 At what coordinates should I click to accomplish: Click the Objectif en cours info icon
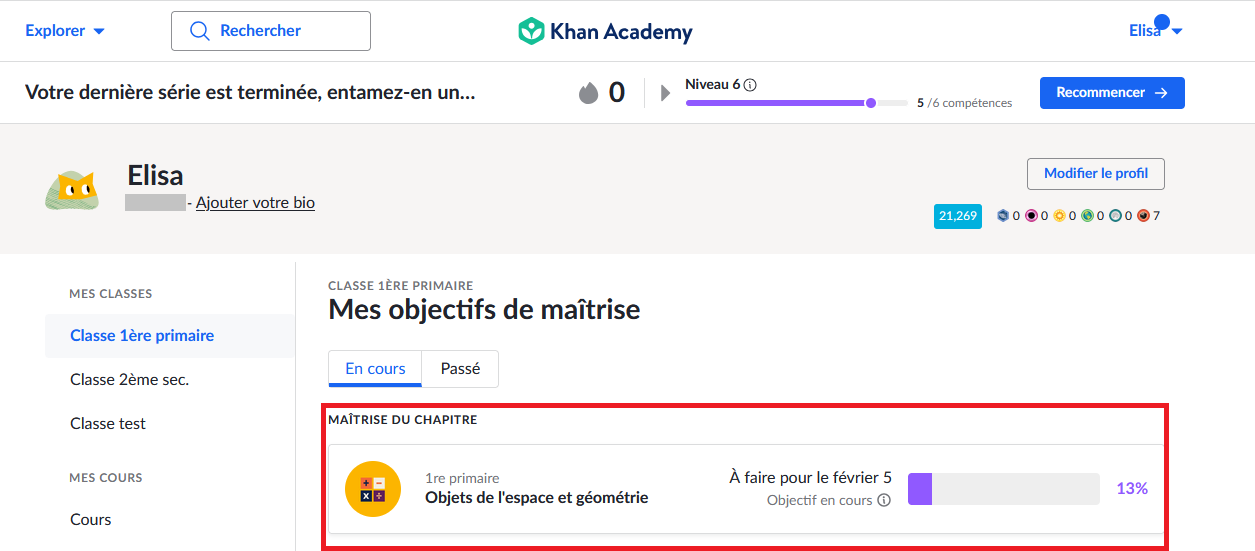click(x=884, y=501)
